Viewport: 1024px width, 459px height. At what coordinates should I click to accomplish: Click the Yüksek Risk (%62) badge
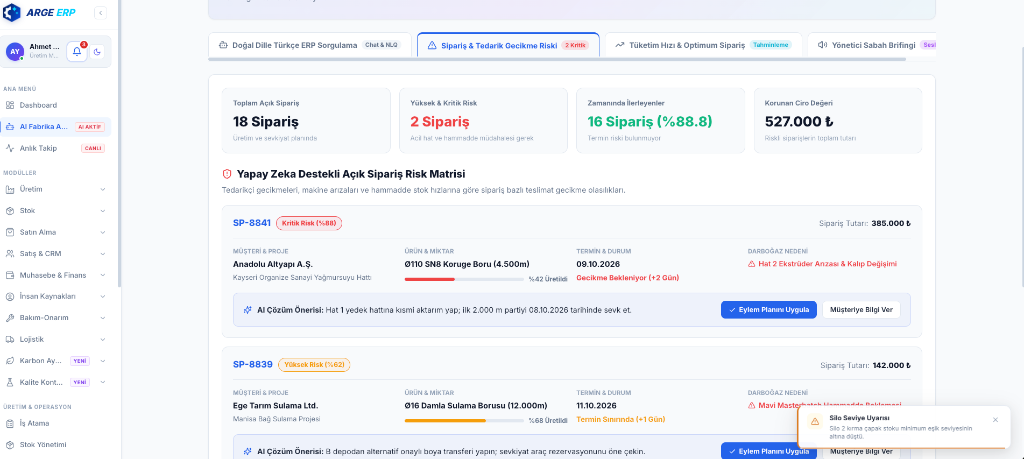(314, 364)
